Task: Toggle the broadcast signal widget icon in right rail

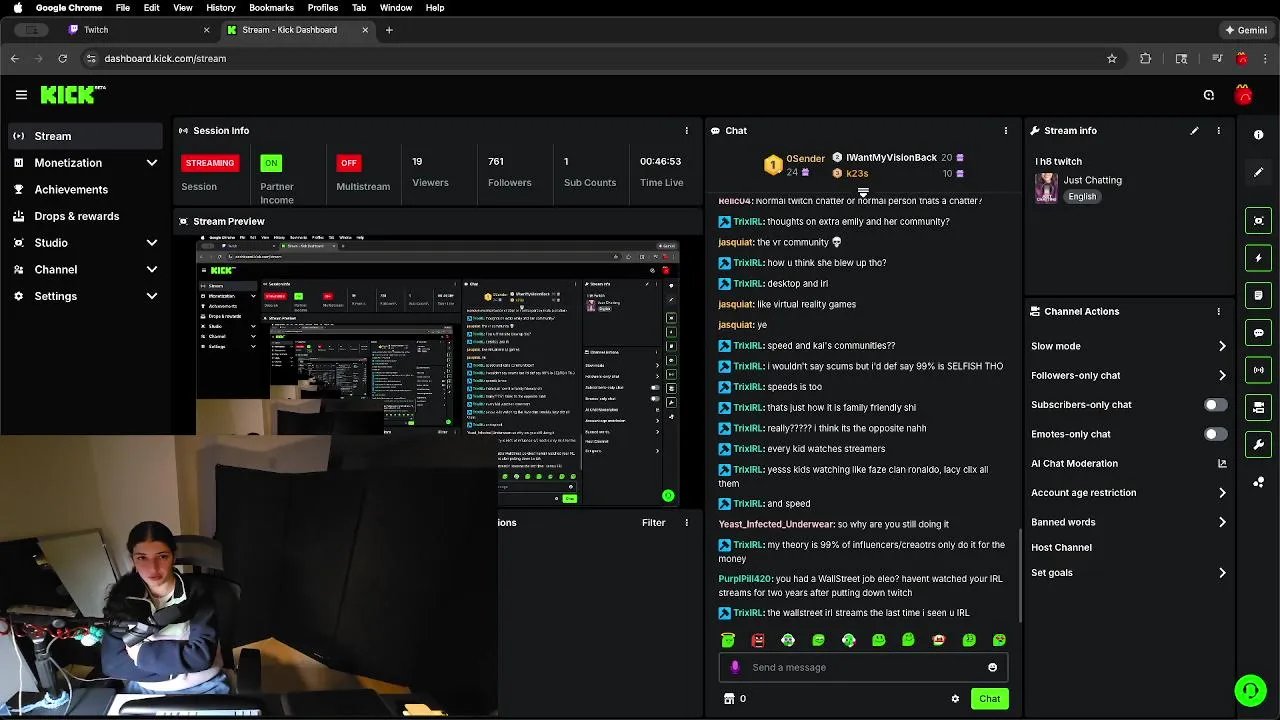Action: pos(1258,370)
